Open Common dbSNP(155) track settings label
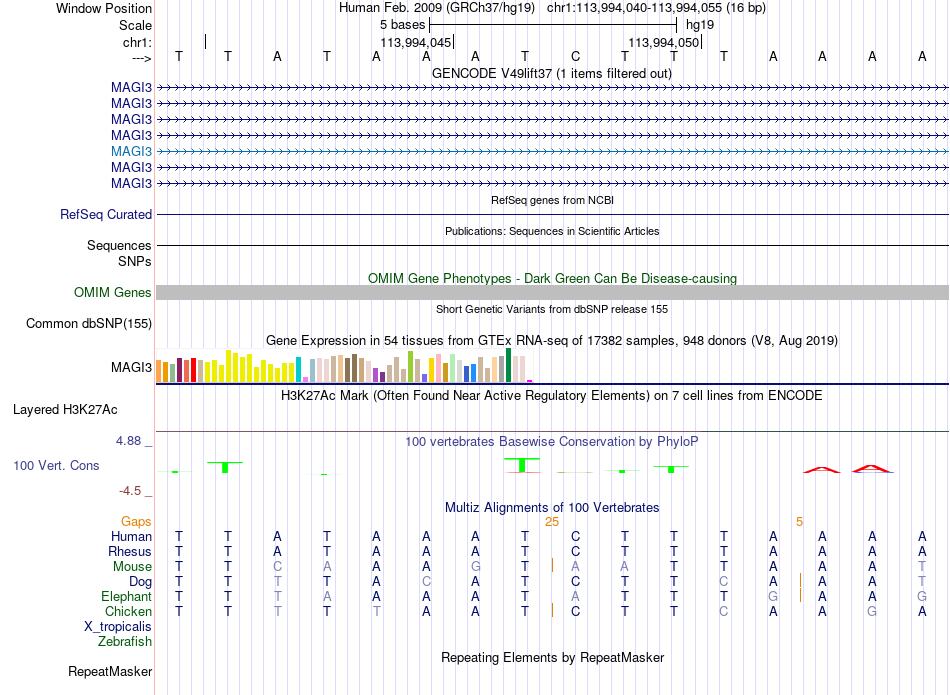 (x=89, y=324)
